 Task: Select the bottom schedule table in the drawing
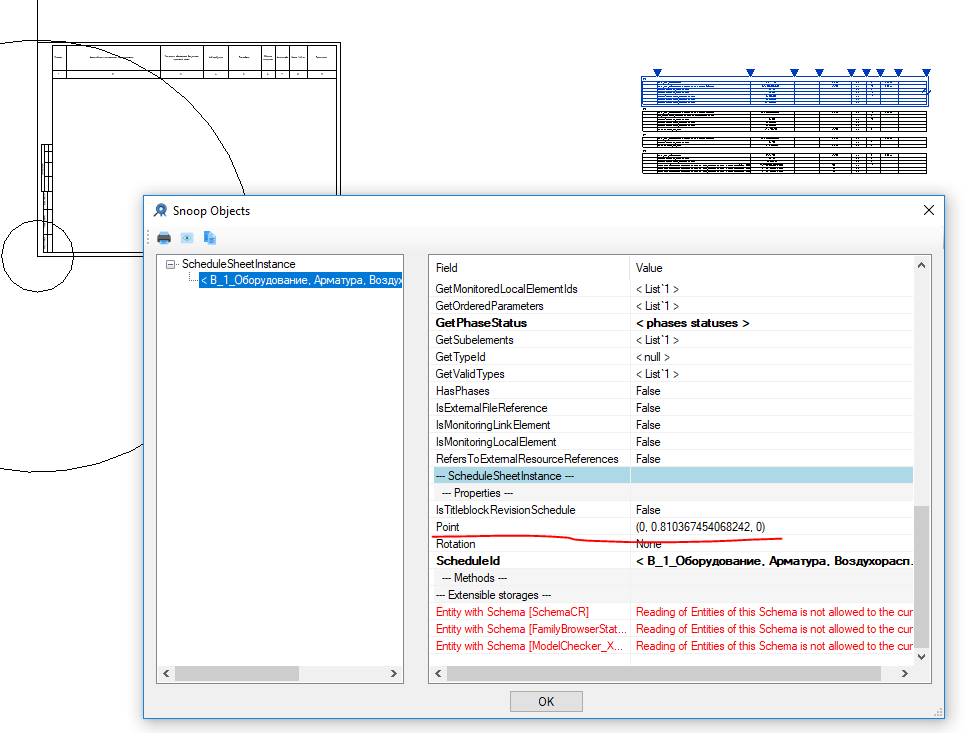785,163
